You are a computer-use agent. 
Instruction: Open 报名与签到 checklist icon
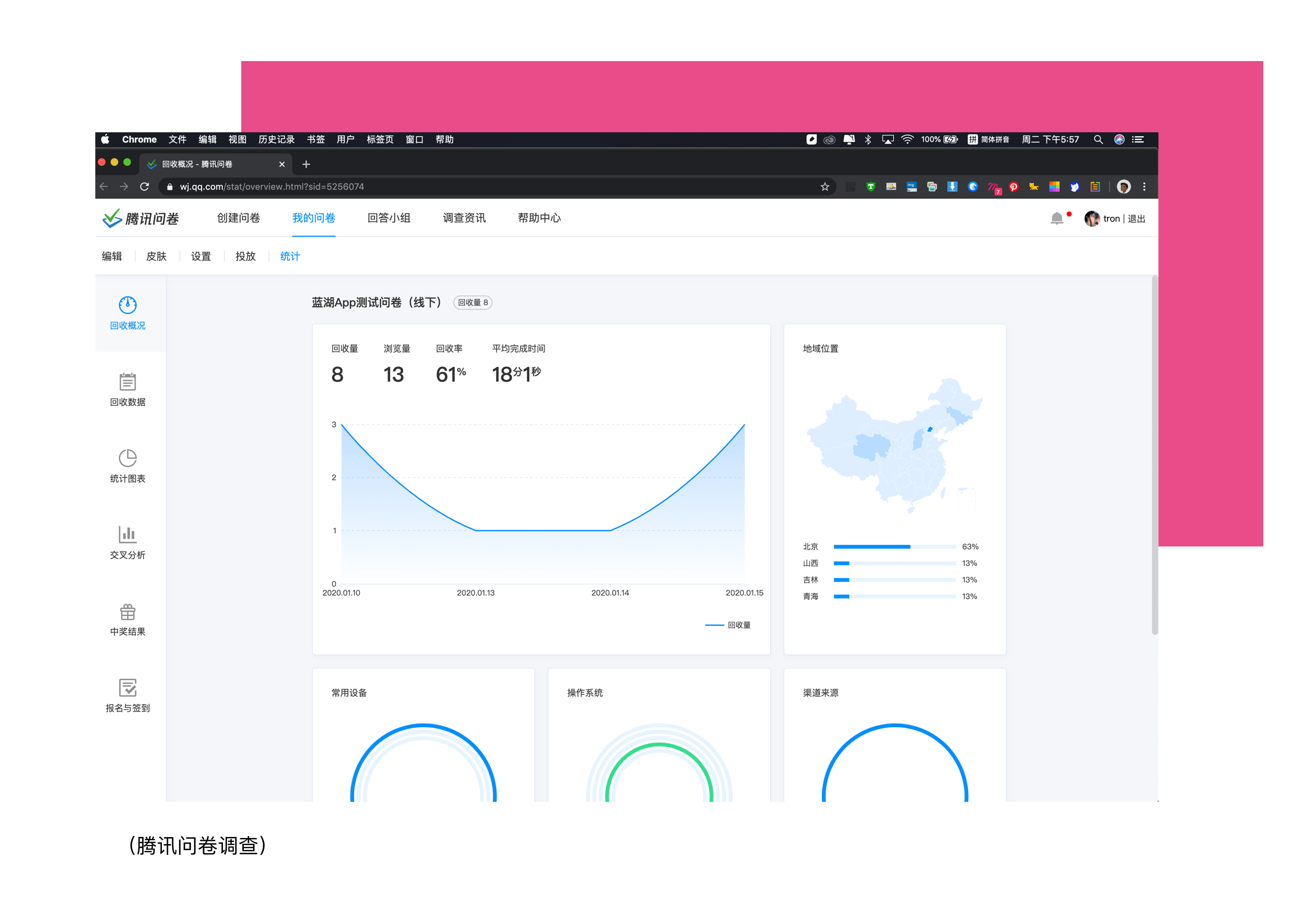127,687
